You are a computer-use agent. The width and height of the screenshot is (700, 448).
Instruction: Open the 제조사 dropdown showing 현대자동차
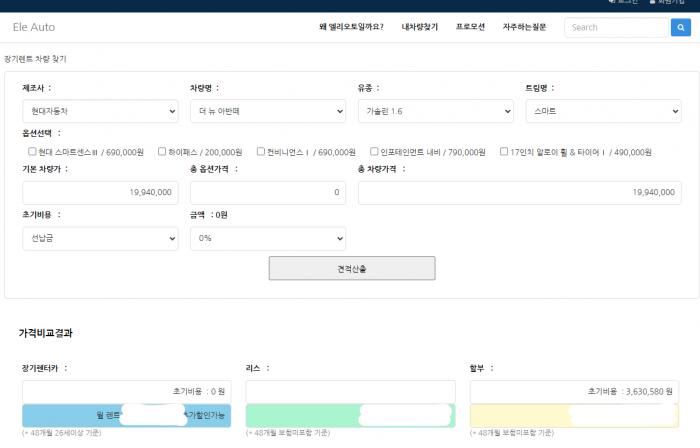100,111
